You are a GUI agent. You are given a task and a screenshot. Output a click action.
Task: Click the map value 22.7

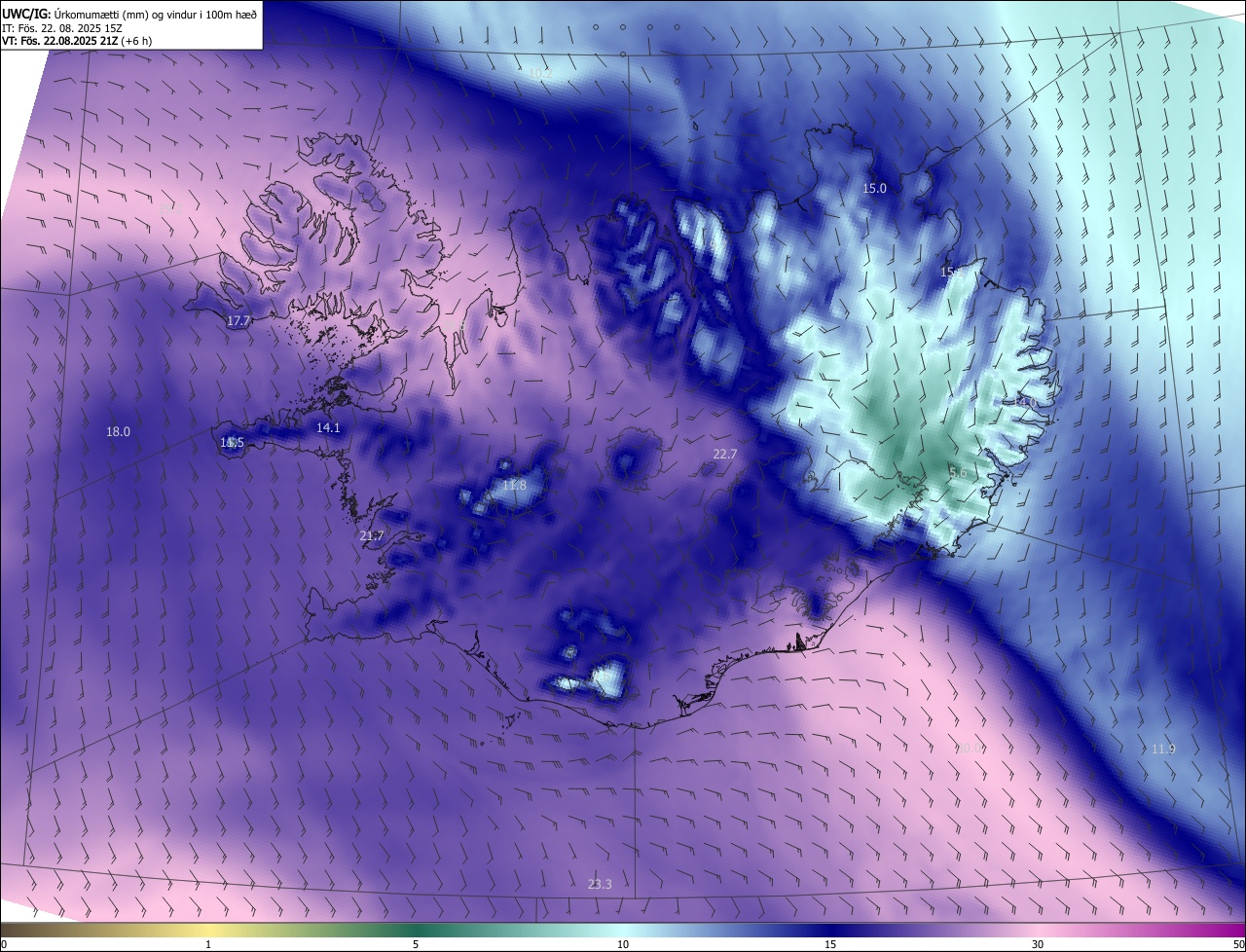(725, 454)
